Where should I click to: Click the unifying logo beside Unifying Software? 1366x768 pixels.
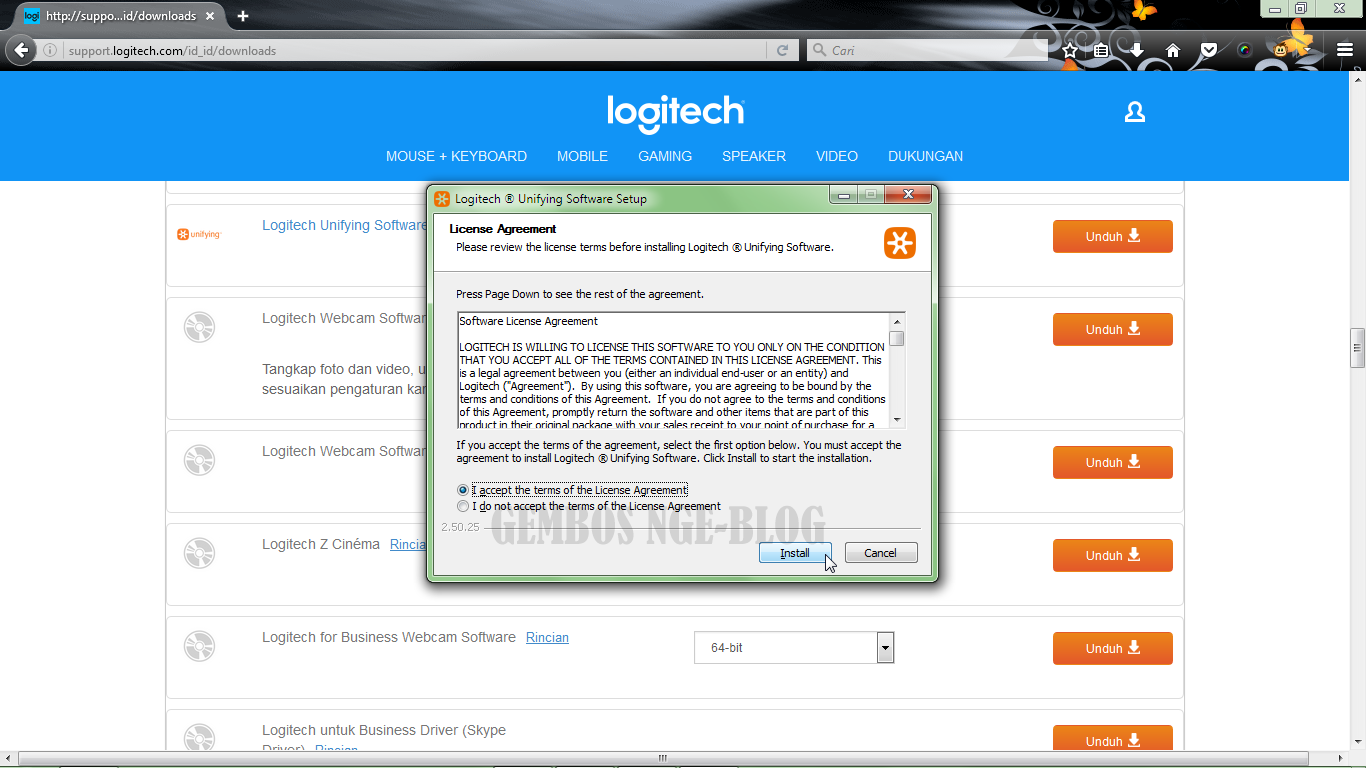tap(199, 234)
